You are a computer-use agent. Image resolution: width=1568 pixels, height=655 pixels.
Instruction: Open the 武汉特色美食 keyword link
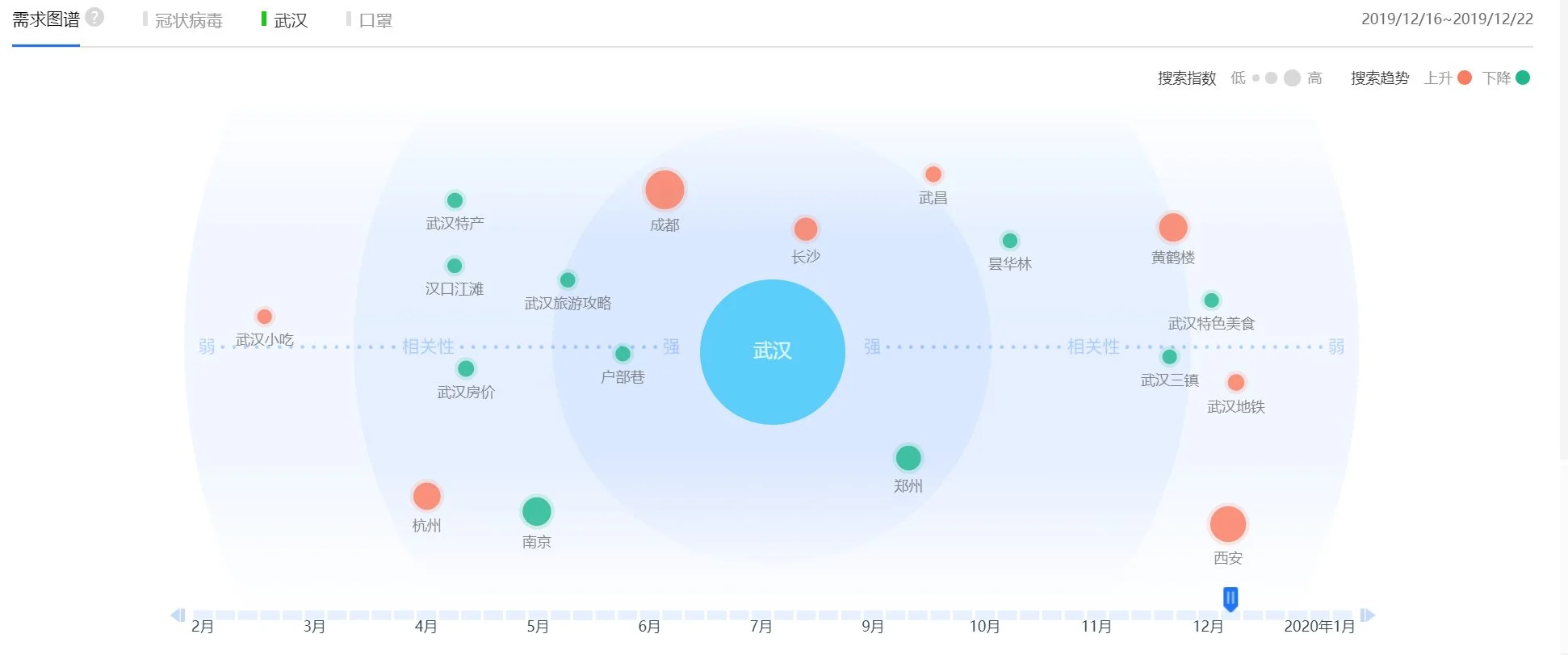point(1211,324)
